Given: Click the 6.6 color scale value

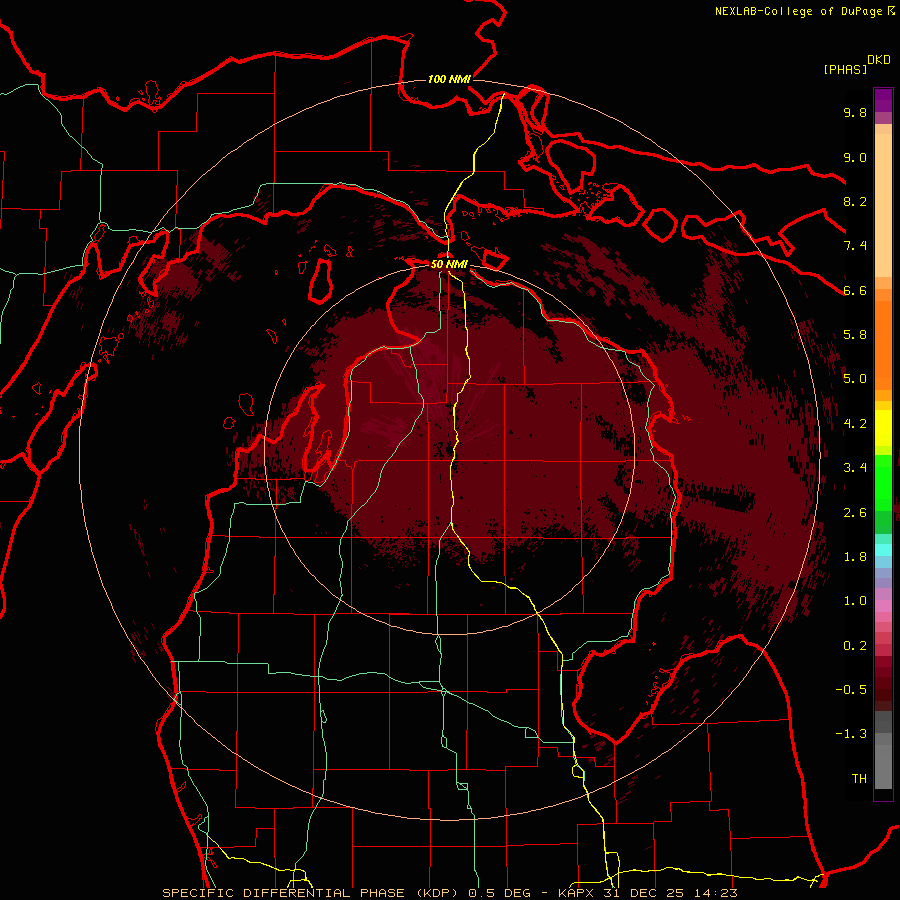Looking at the screenshot, I should point(855,290).
